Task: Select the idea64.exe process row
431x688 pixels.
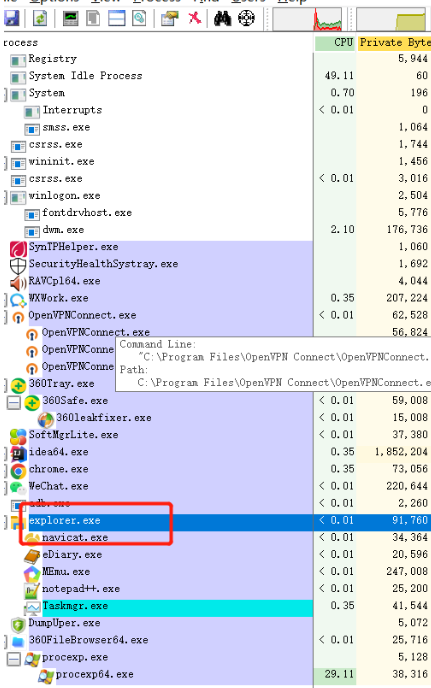Action: point(216,452)
